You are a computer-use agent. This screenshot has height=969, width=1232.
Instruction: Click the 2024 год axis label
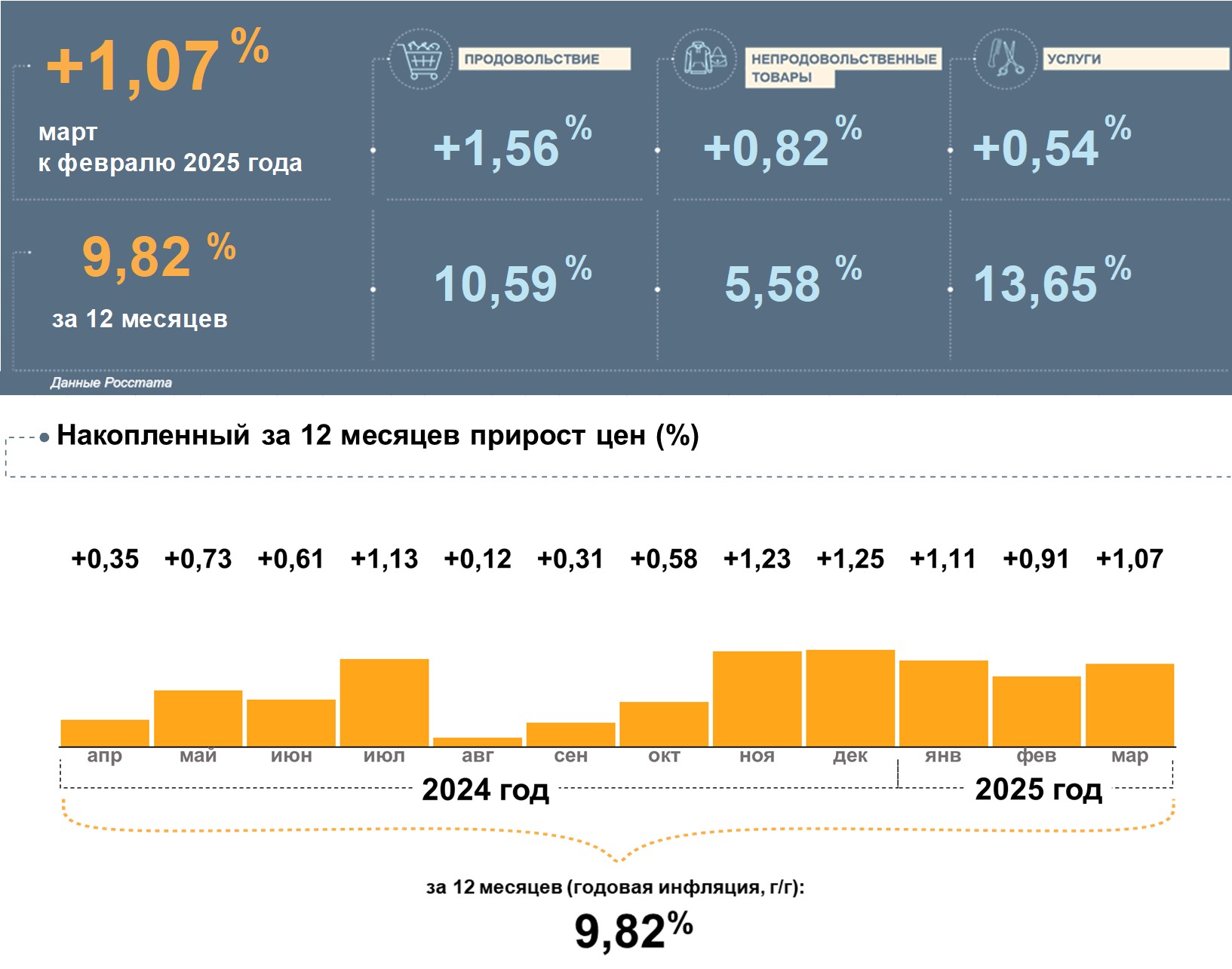(x=485, y=790)
